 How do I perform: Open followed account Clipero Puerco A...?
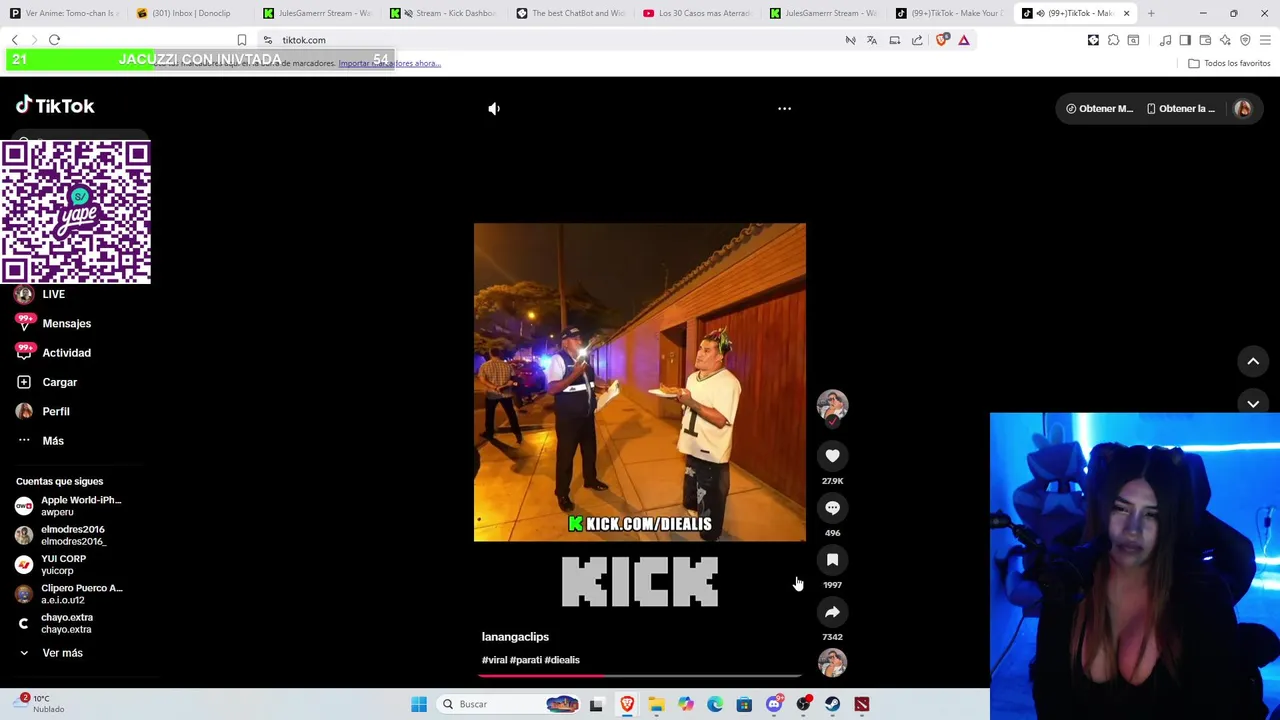[69, 594]
